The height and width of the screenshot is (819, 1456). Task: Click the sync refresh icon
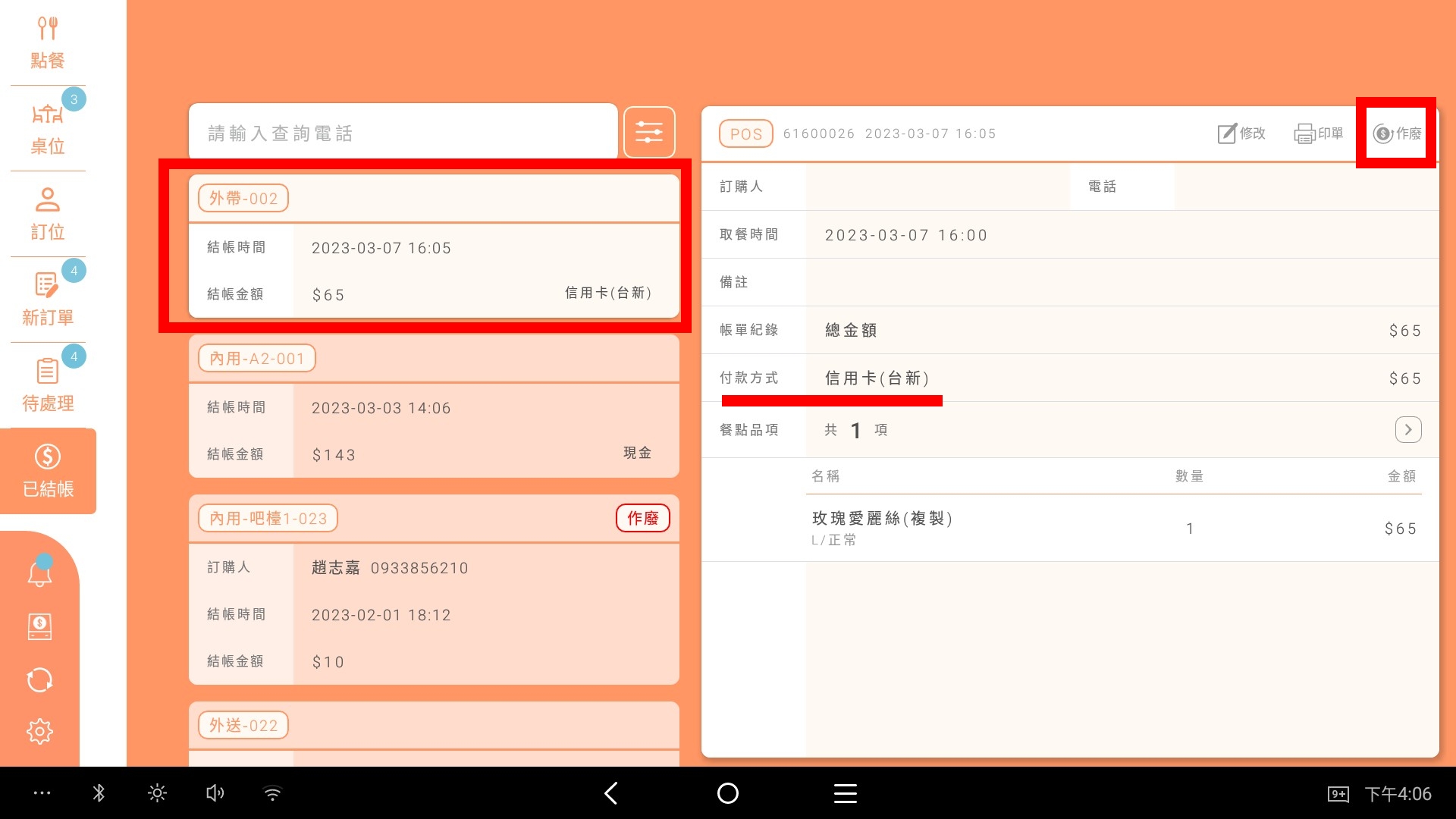(x=39, y=679)
